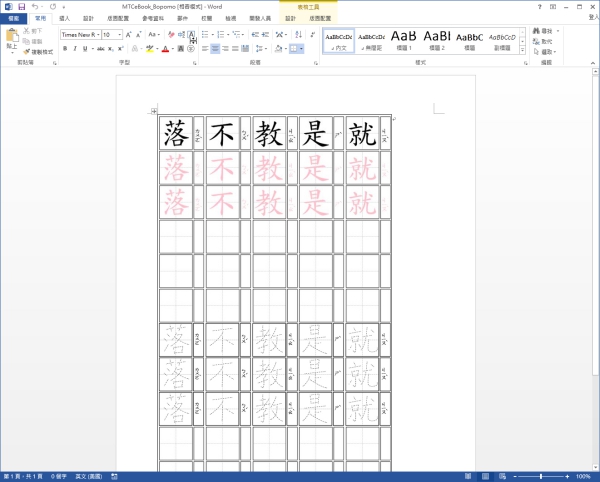The image size is (600, 482).
Task: Adjust the zoom slider in status bar
Action: (x=541, y=477)
